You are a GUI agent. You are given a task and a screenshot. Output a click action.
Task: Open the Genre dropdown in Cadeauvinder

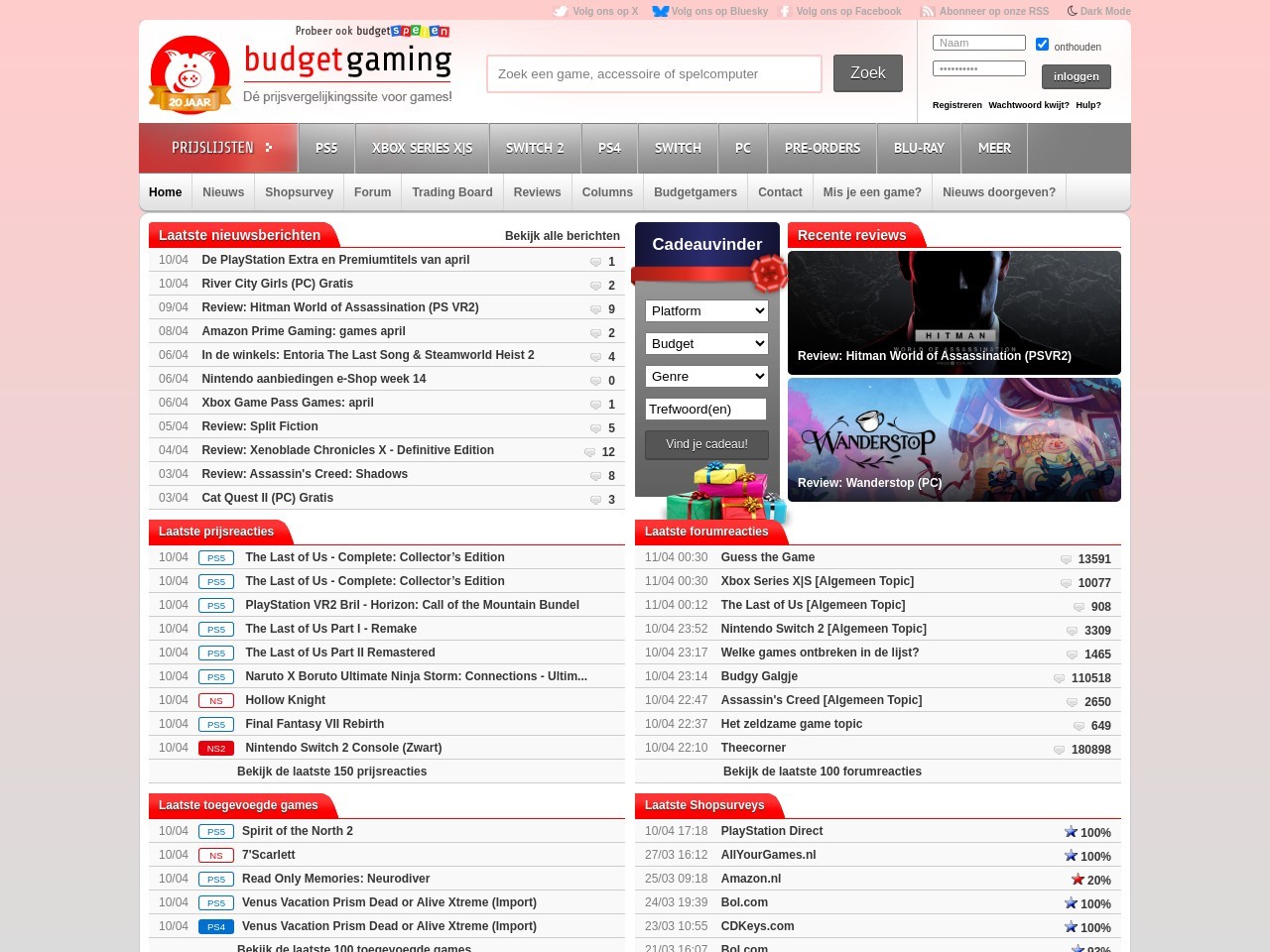[706, 376]
